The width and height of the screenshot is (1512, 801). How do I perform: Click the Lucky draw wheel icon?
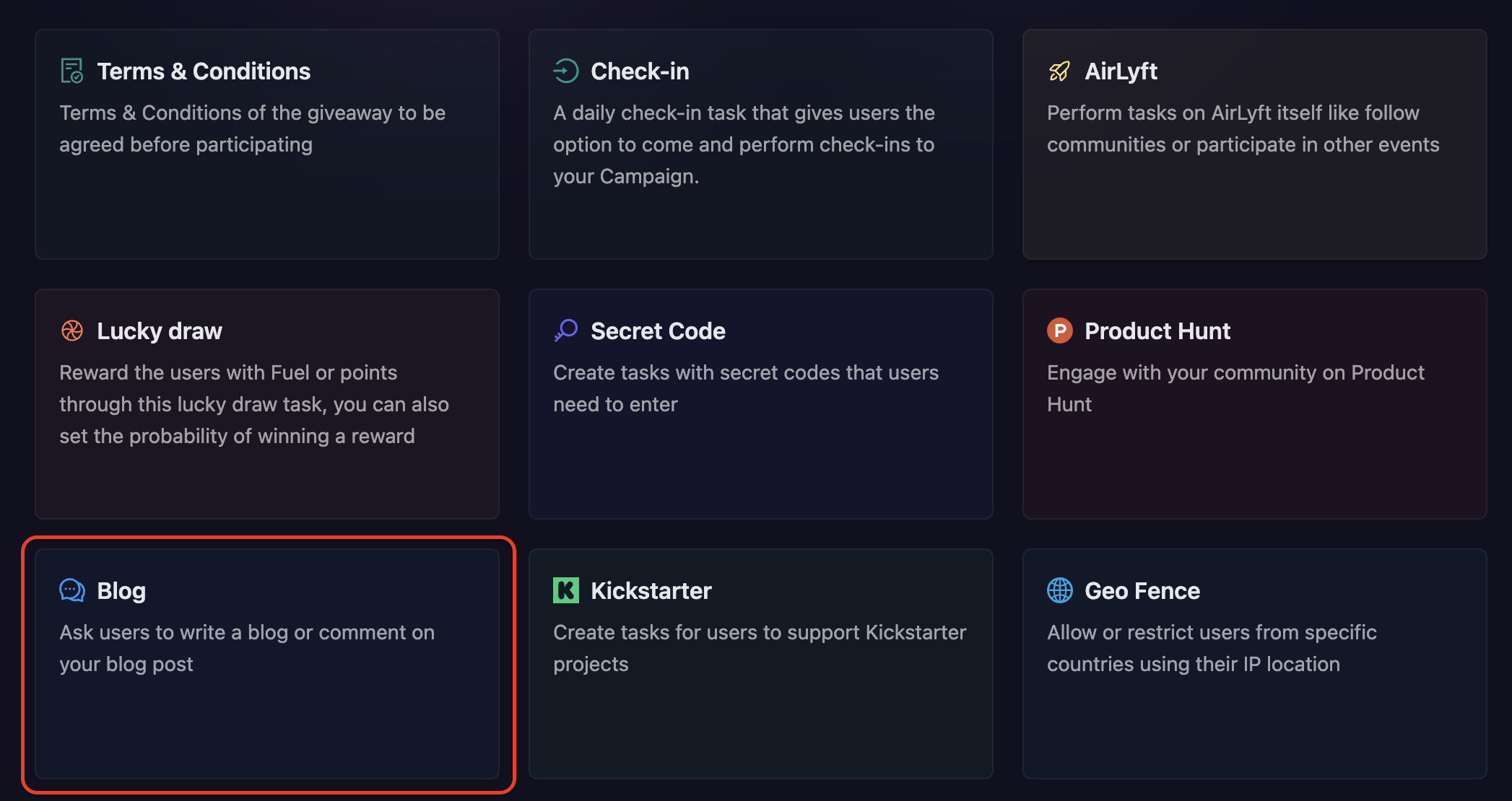click(x=71, y=331)
